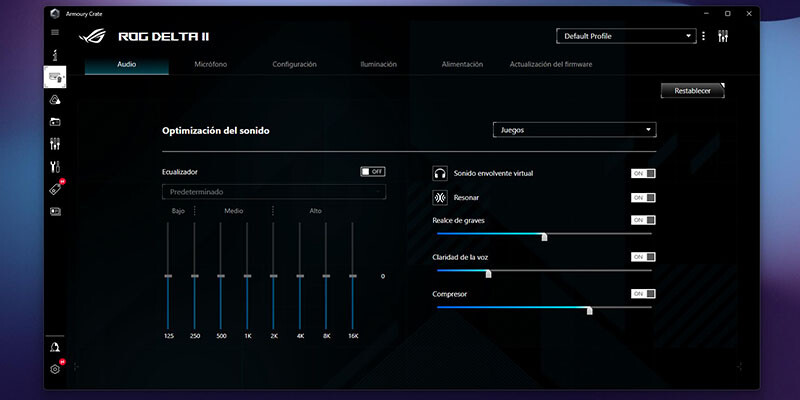Click the Realce de graves slider handle
800x400 pixels.
(x=544, y=237)
